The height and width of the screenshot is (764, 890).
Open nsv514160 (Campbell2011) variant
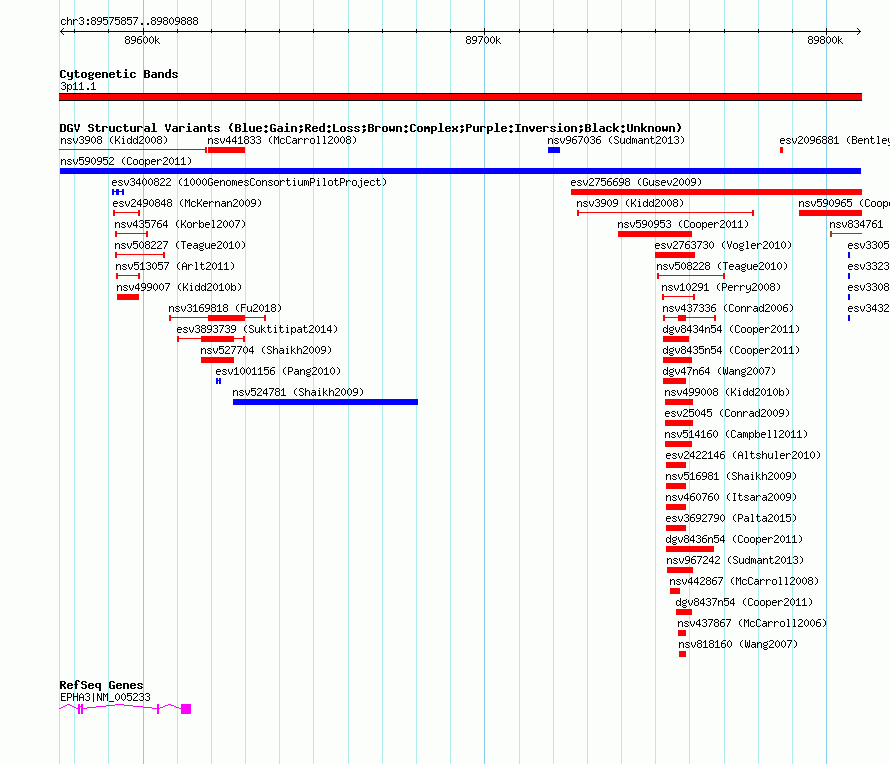(x=736, y=434)
